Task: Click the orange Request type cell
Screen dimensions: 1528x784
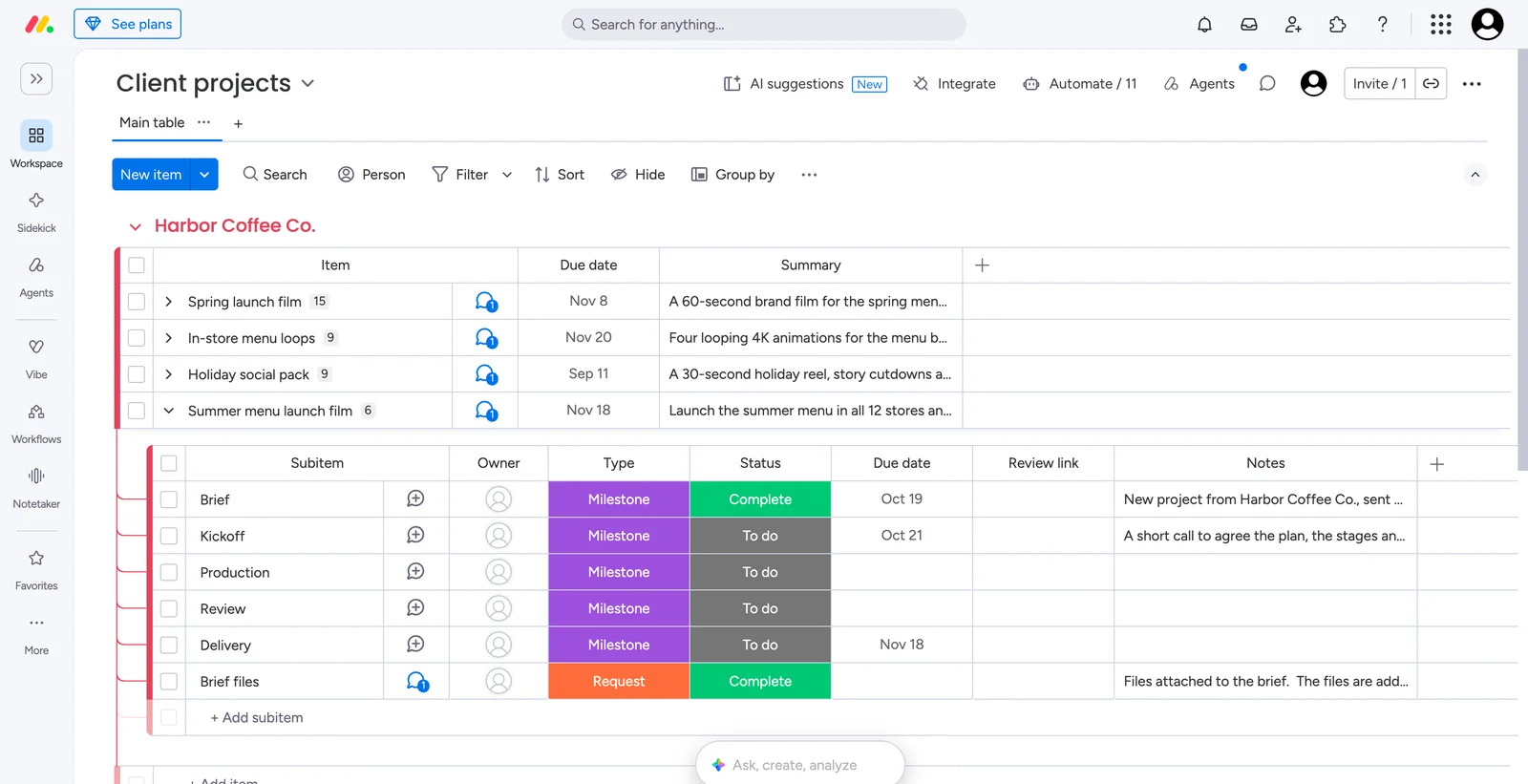Action: tap(619, 682)
